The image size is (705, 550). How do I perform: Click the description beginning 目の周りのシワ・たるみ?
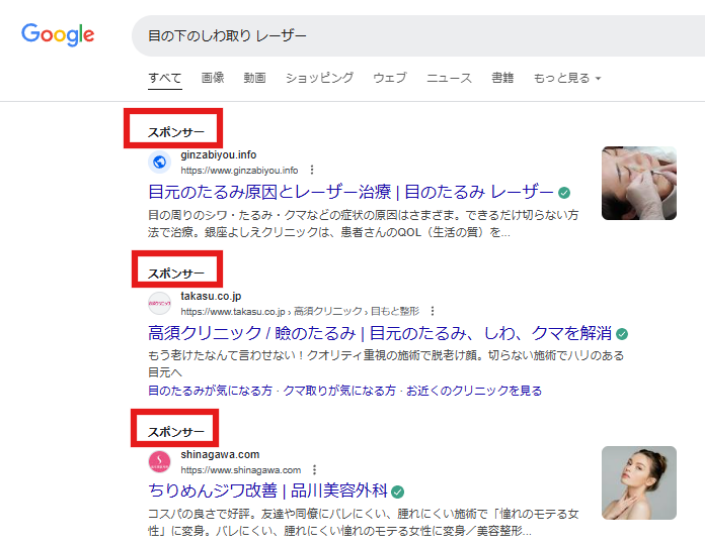(x=363, y=224)
